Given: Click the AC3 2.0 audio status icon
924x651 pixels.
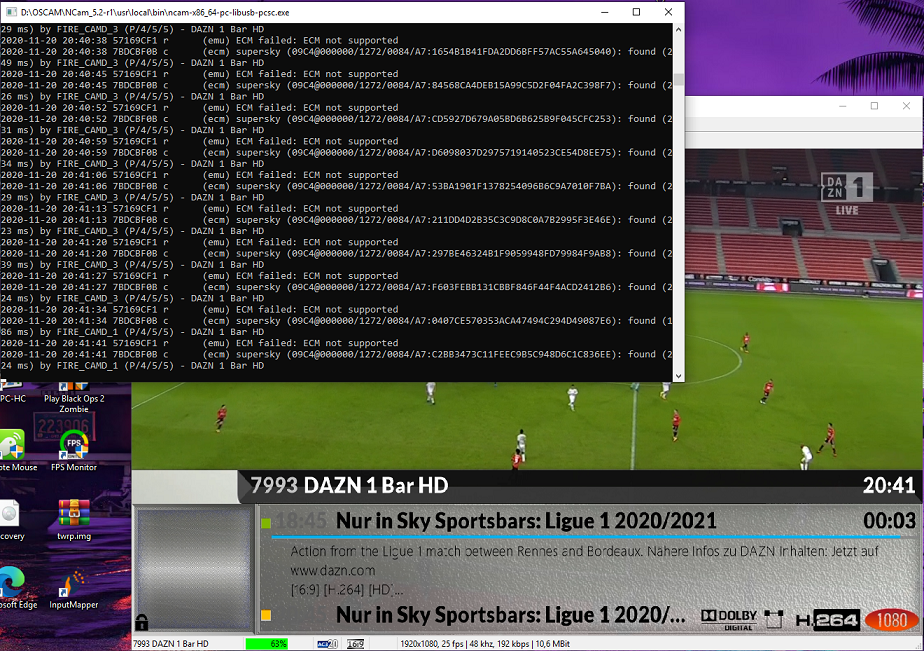Looking at the screenshot, I should pyautogui.click(x=327, y=644).
